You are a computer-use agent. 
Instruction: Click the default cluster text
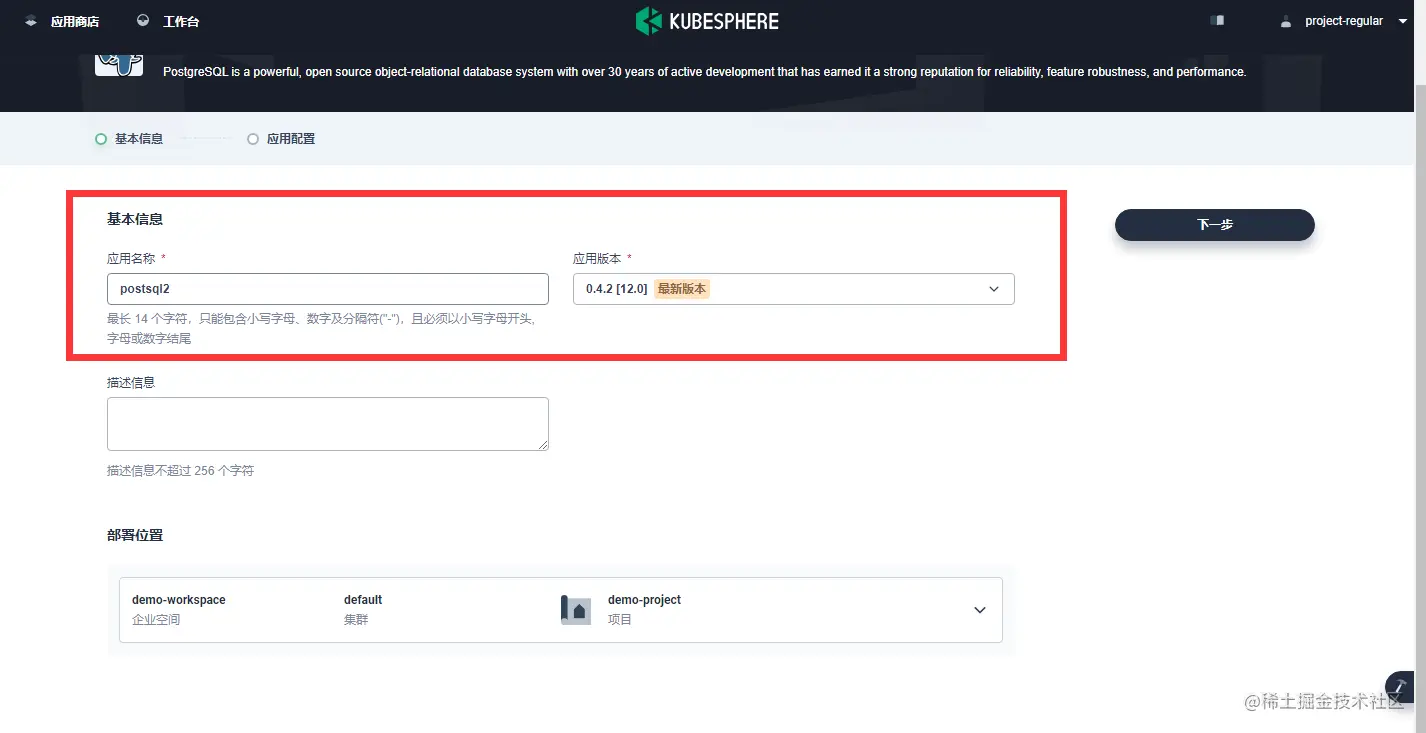(363, 600)
